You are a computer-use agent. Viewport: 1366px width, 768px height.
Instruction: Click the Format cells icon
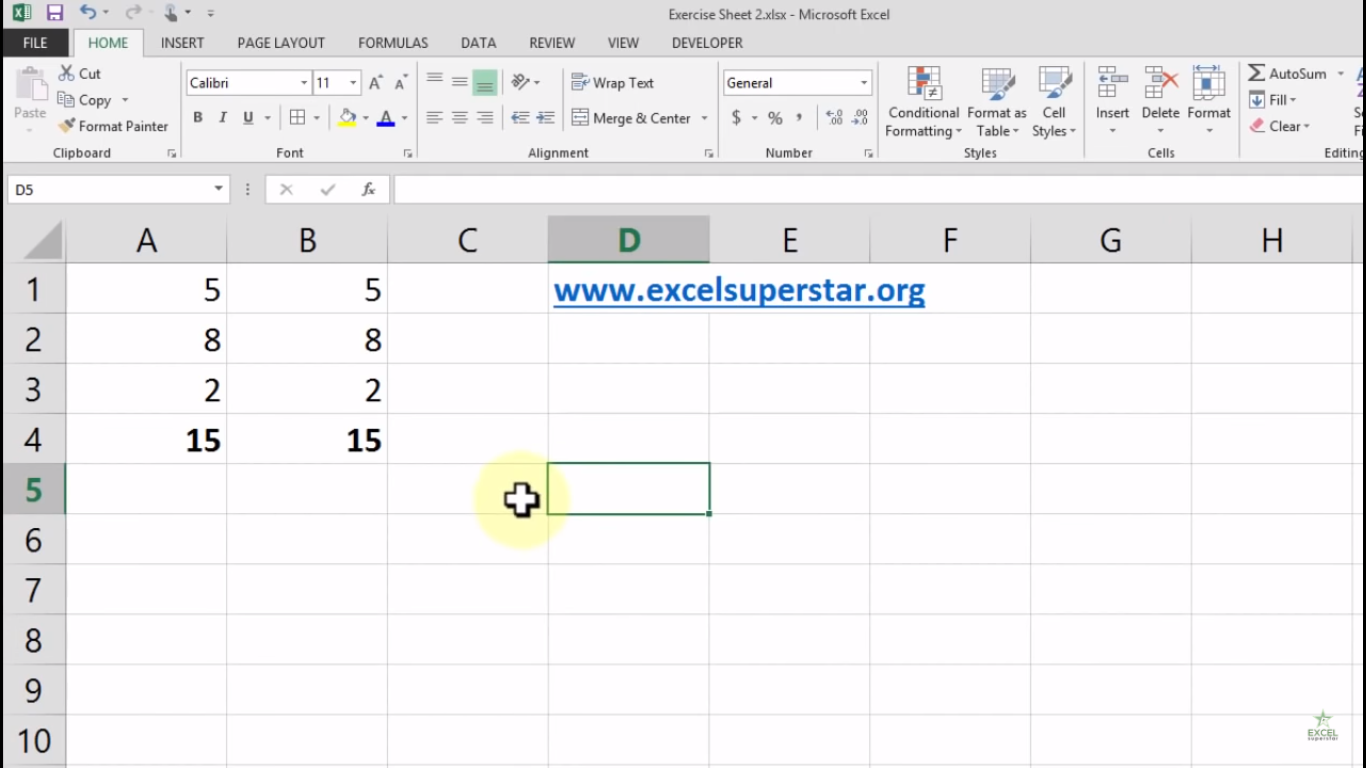point(1209,84)
